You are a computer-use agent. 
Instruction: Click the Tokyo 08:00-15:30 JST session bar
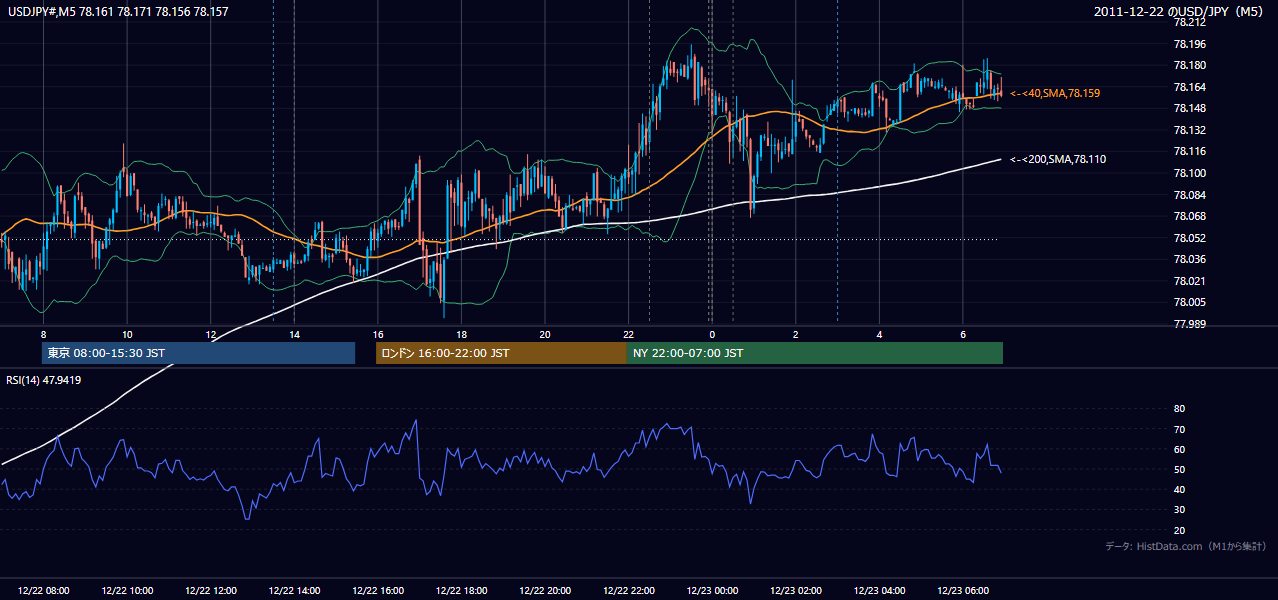click(x=198, y=353)
